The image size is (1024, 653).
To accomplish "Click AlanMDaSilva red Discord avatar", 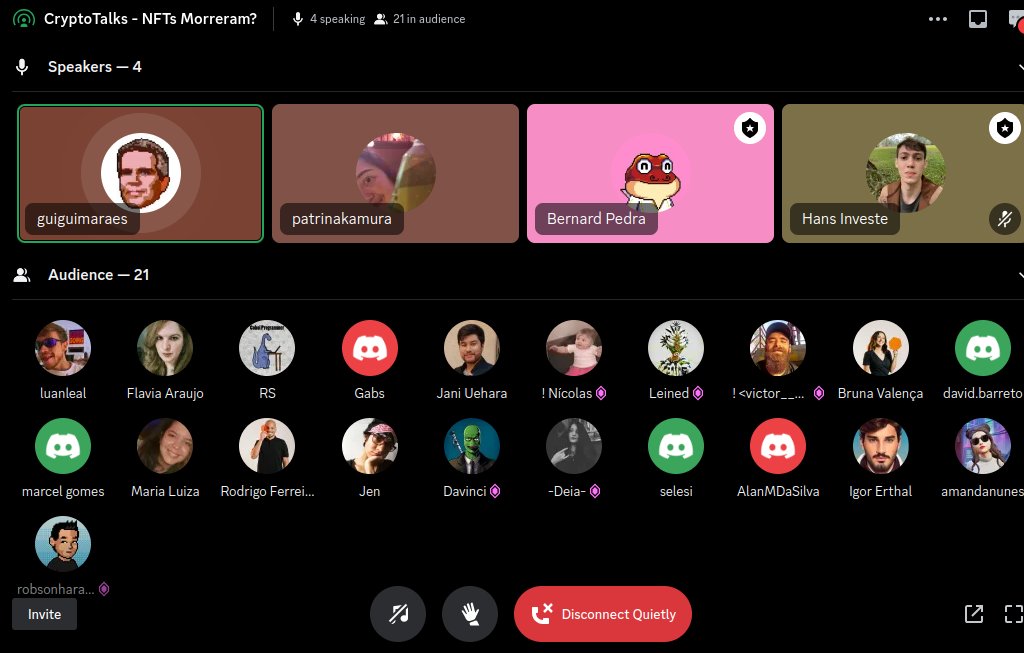I will click(778, 446).
